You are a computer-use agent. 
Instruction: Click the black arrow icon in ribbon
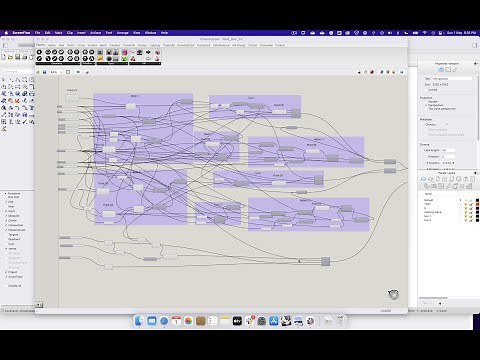click(148, 52)
